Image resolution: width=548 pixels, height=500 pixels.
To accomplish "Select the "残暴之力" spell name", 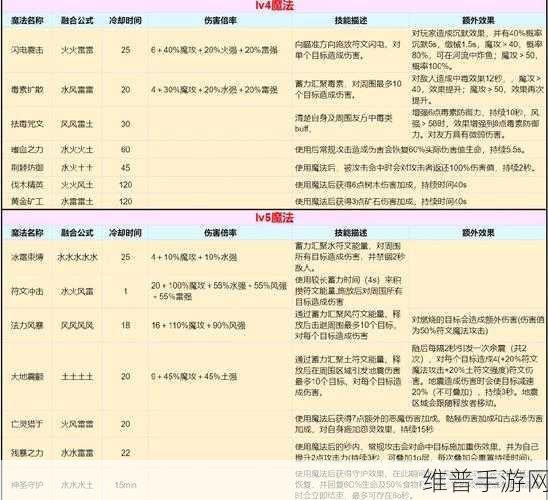I will pyautogui.click(x=27, y=452).
